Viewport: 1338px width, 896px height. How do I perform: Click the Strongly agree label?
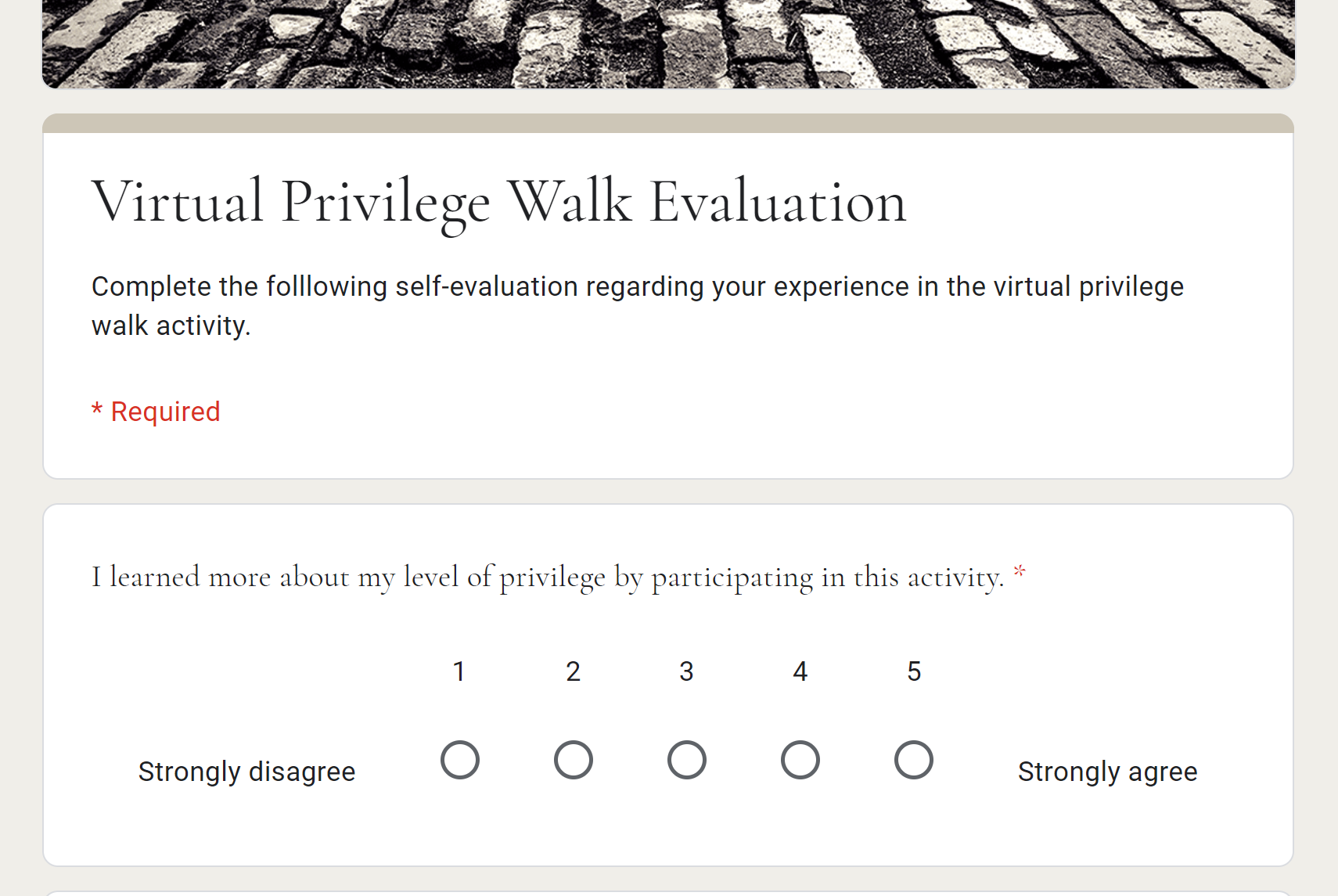[x=1107, y=771]
